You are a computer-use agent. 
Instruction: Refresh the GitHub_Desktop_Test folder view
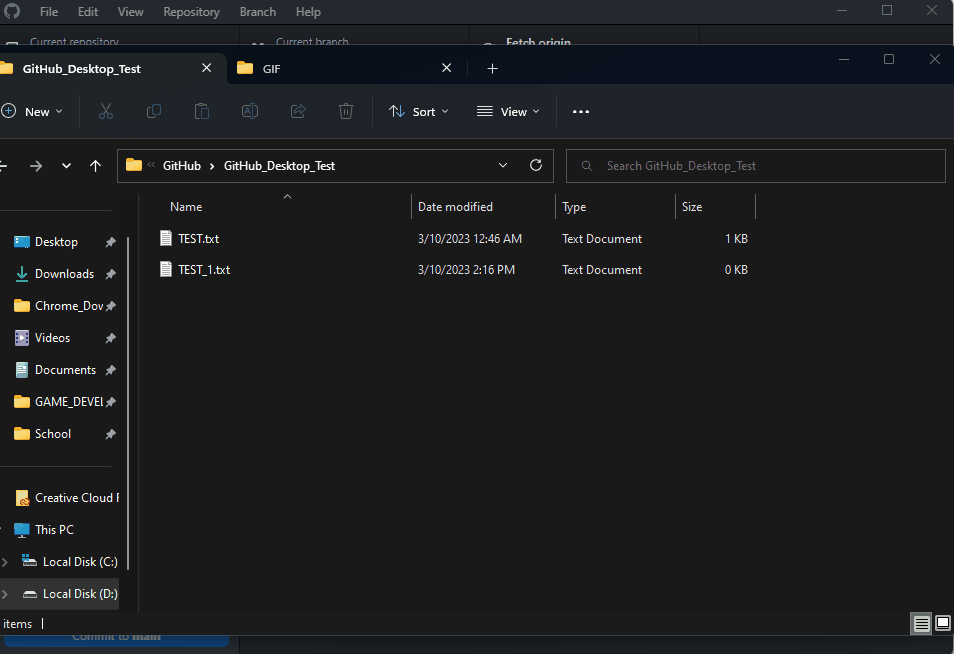point(536,165)
